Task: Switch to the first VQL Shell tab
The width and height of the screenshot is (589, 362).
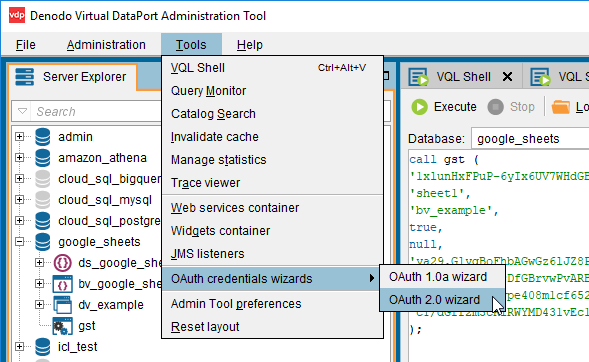Action: pyautogui.click(x=463, y=77)
